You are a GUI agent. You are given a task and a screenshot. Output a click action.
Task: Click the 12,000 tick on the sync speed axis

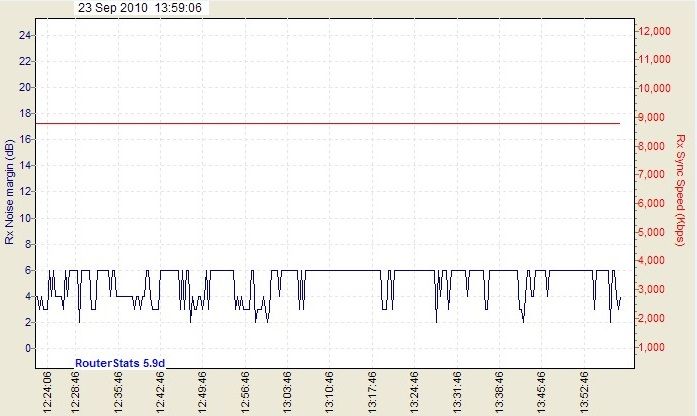pos(653,31)
